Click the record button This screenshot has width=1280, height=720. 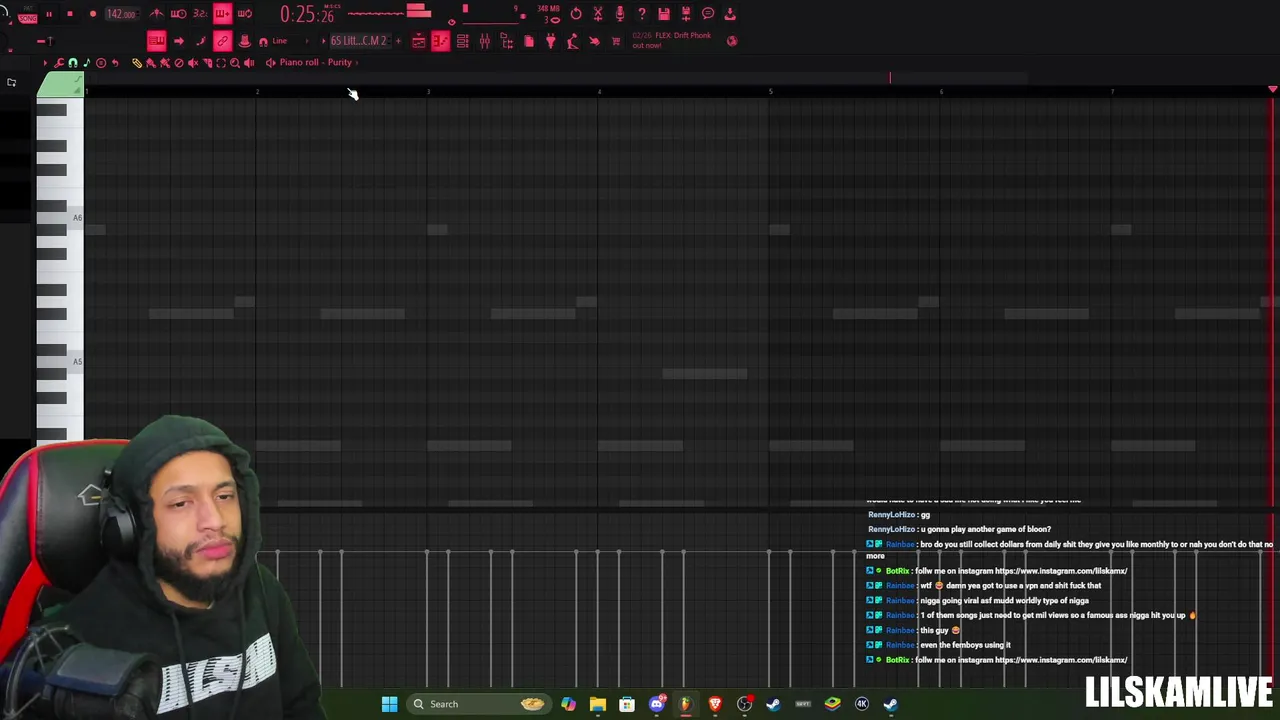point(93,14)
